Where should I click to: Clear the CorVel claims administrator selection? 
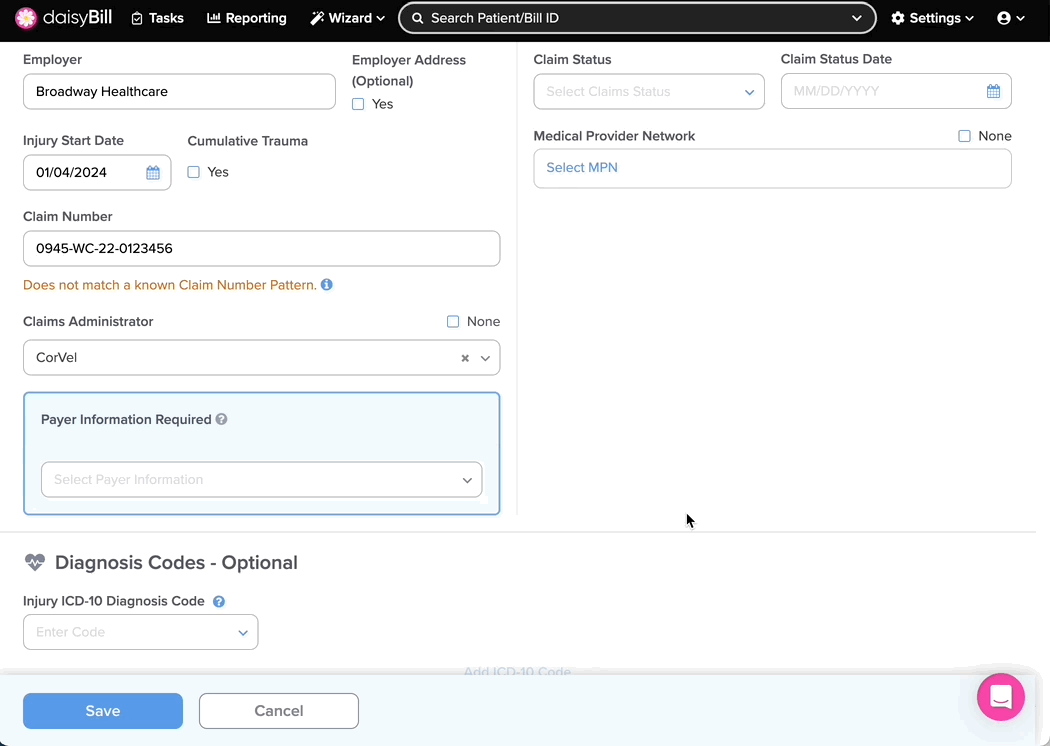pyautogui.click(x=465, y=358)
